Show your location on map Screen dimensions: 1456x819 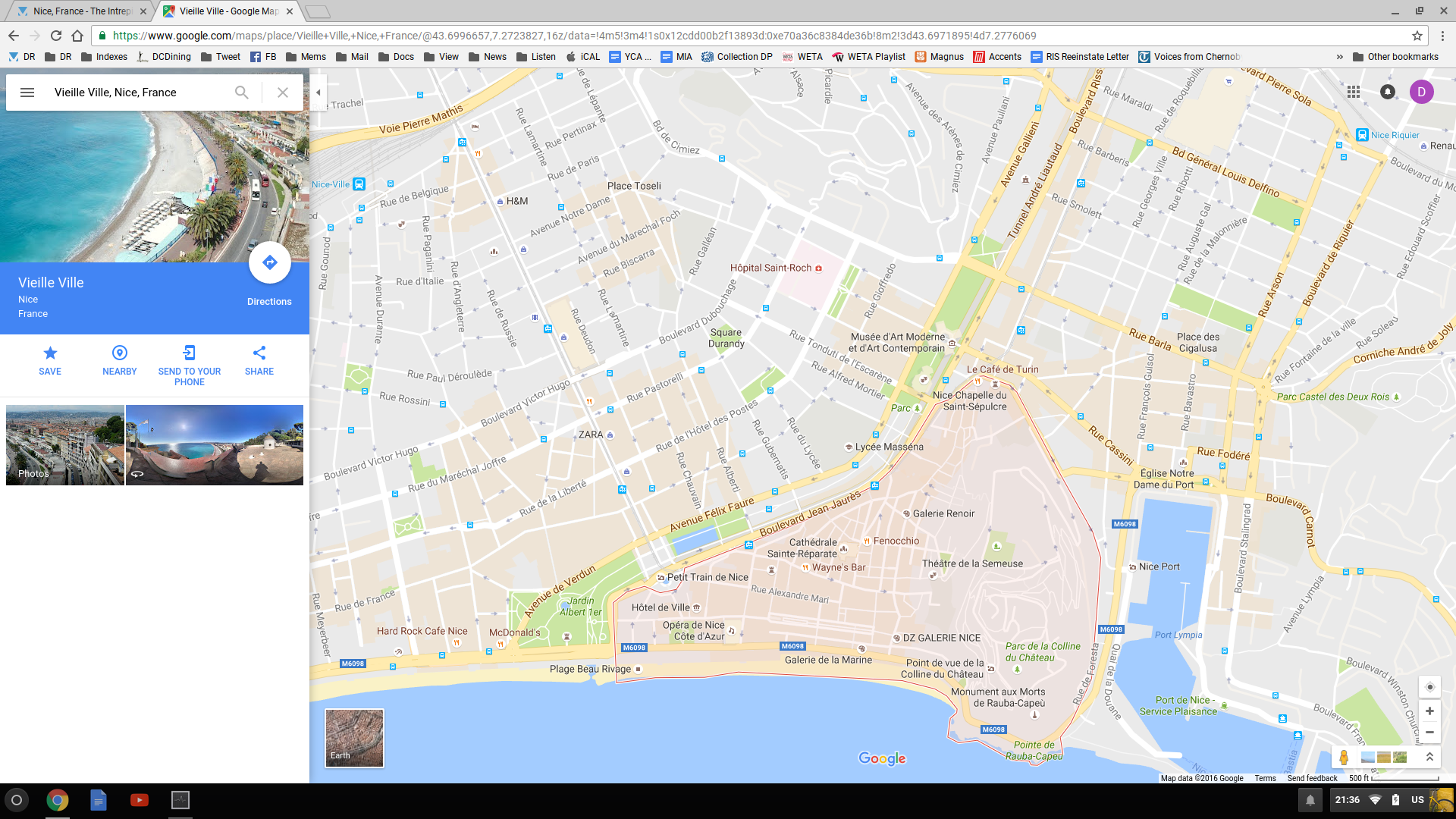click(x=1430, y=687)
